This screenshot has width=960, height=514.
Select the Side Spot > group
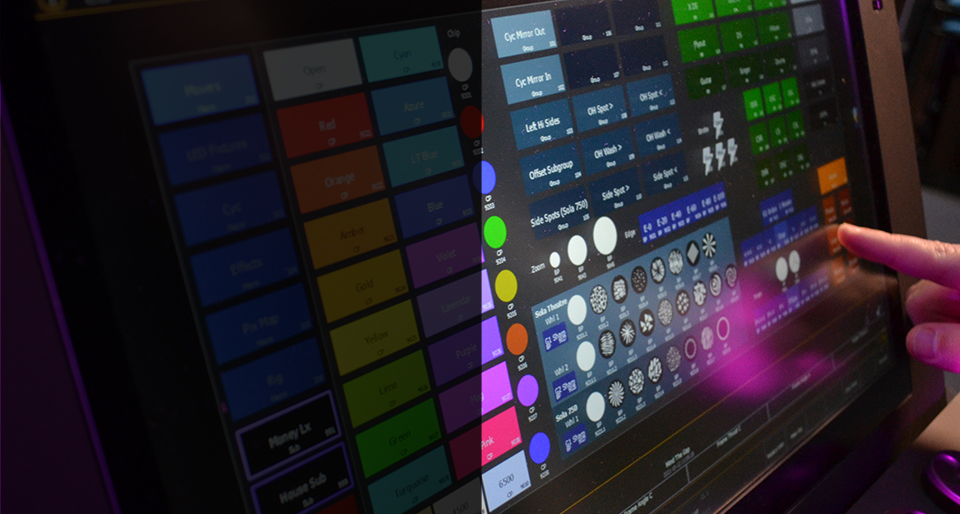617,194
